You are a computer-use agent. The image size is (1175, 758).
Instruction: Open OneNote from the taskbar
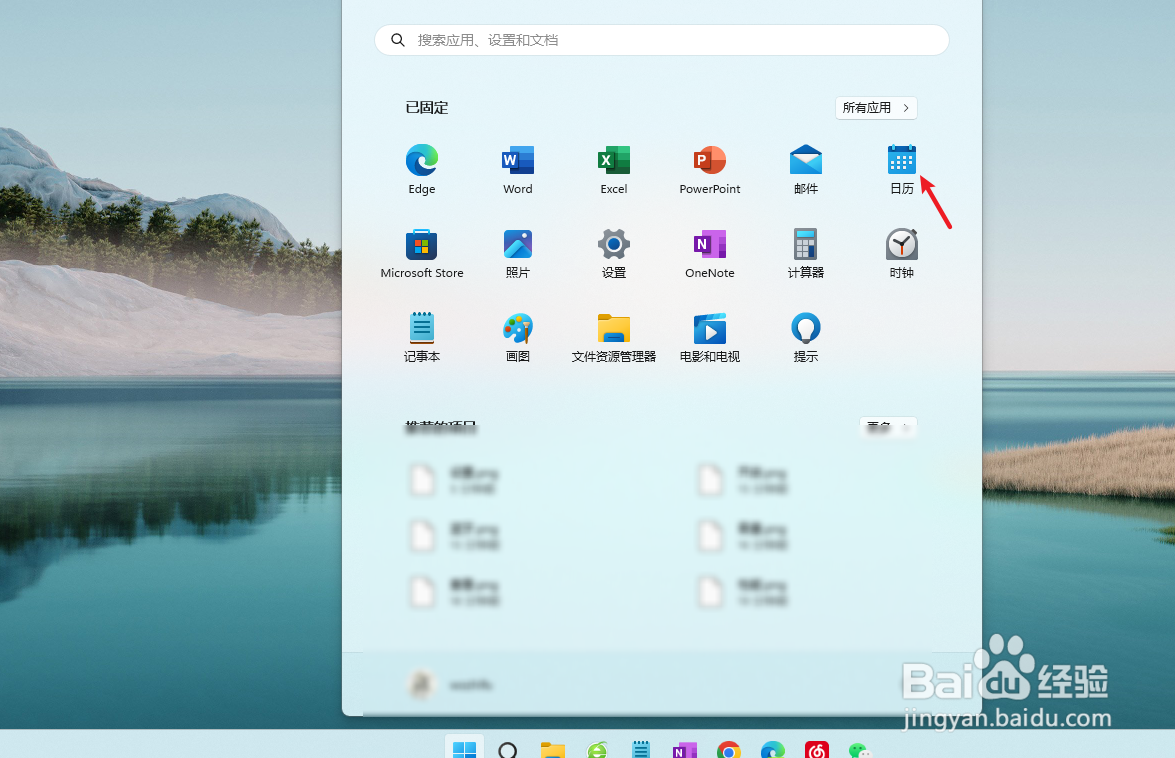click(684, 749)
